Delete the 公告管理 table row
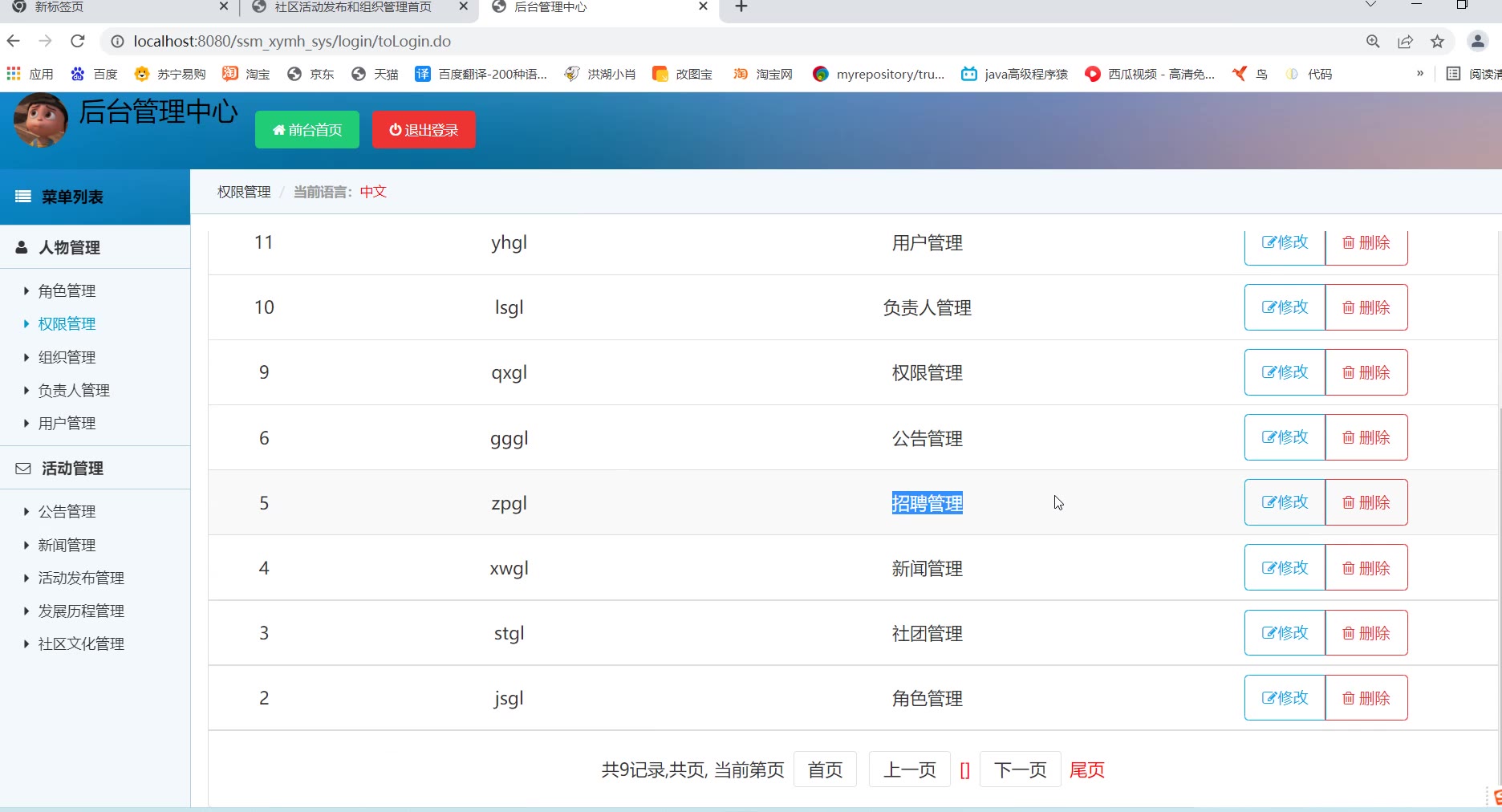The height and width of the screenshot is (812, 1502). coord(1366,437)
